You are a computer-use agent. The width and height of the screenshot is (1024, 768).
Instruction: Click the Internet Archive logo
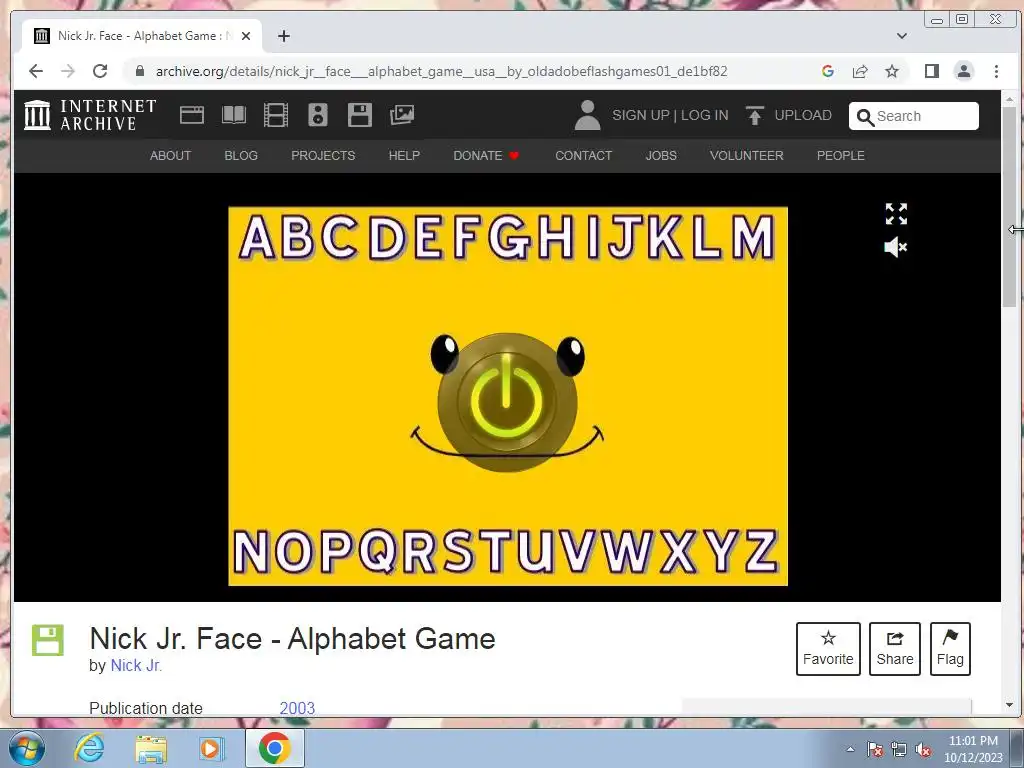(x=90, y=115)
